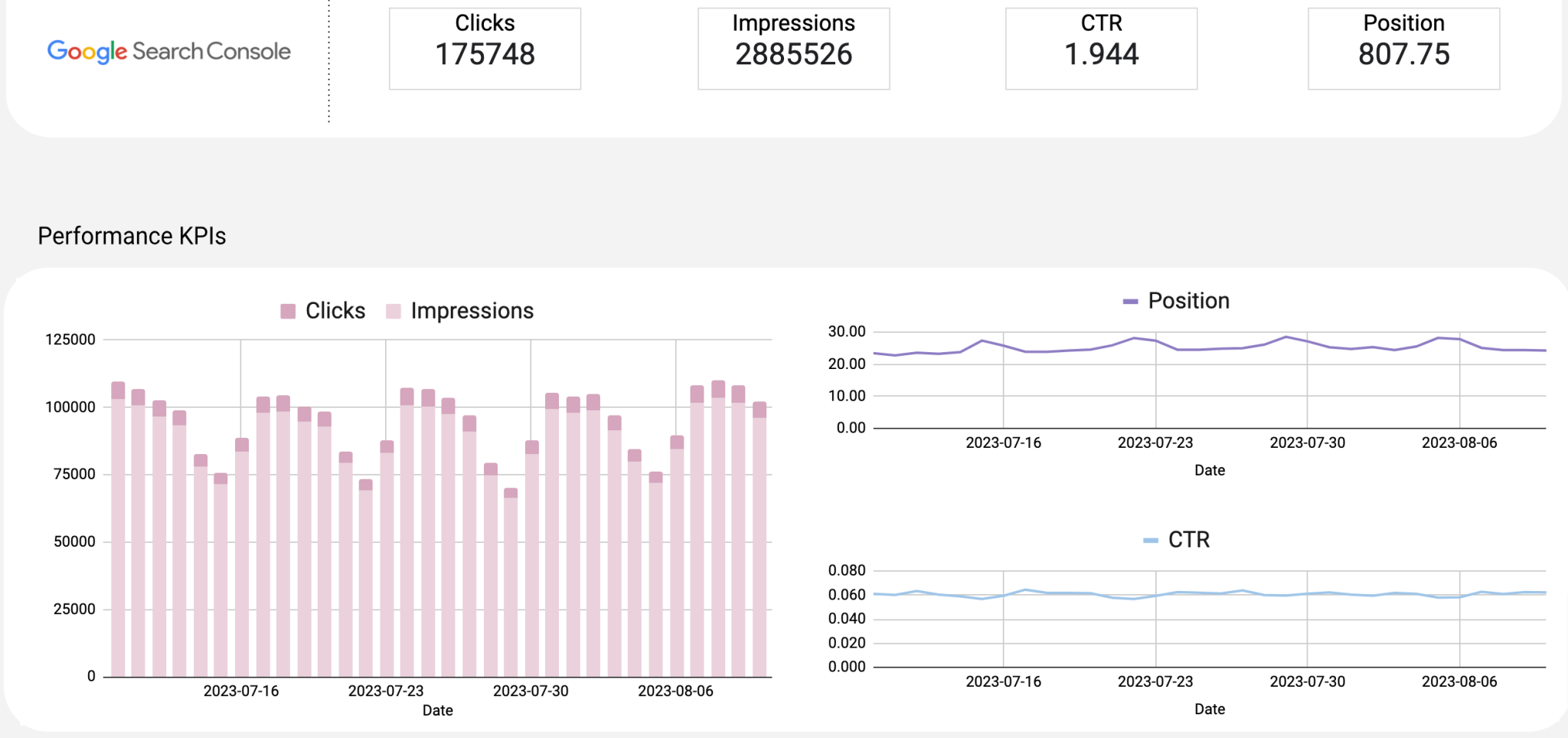
Task: Click the 2023-08-06 date label on the Position chart
Action: point(1459,442)
